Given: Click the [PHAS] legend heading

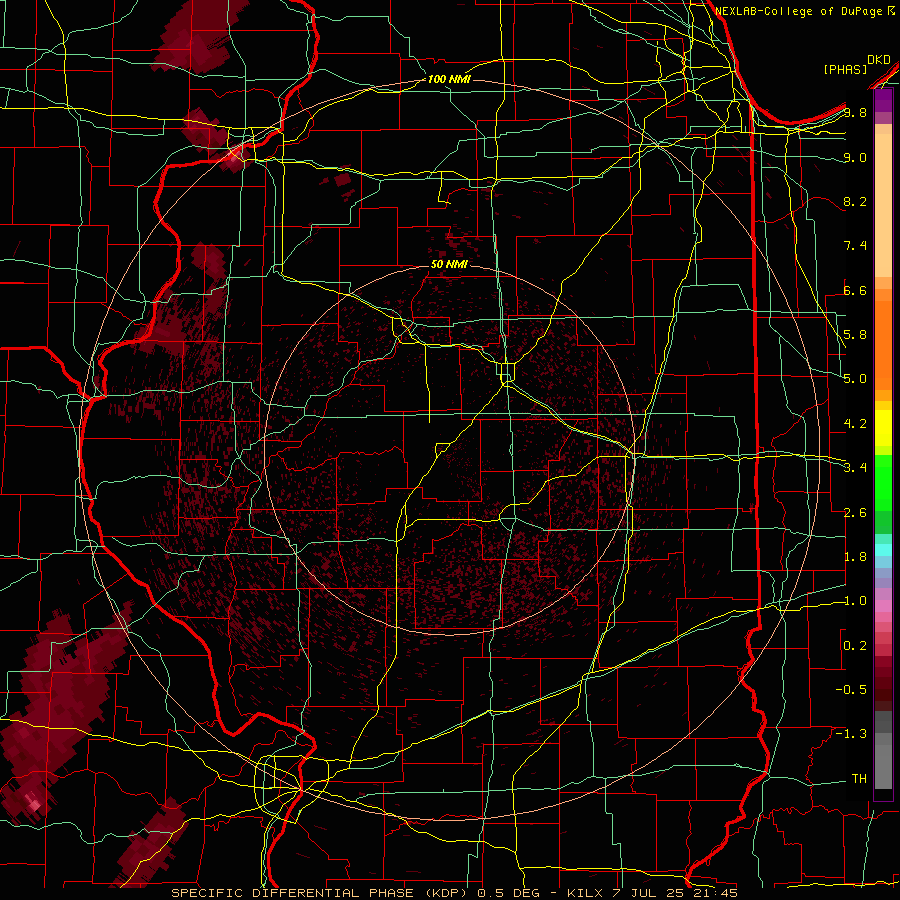Looking at the screenshot, I should coord(845,69).
